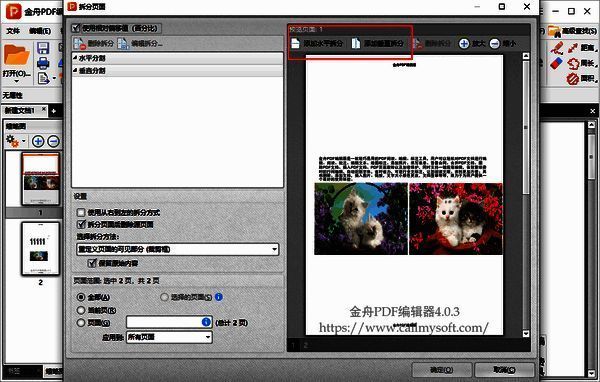Add a vertical split (添加垂直拆分)

point(377,44)
